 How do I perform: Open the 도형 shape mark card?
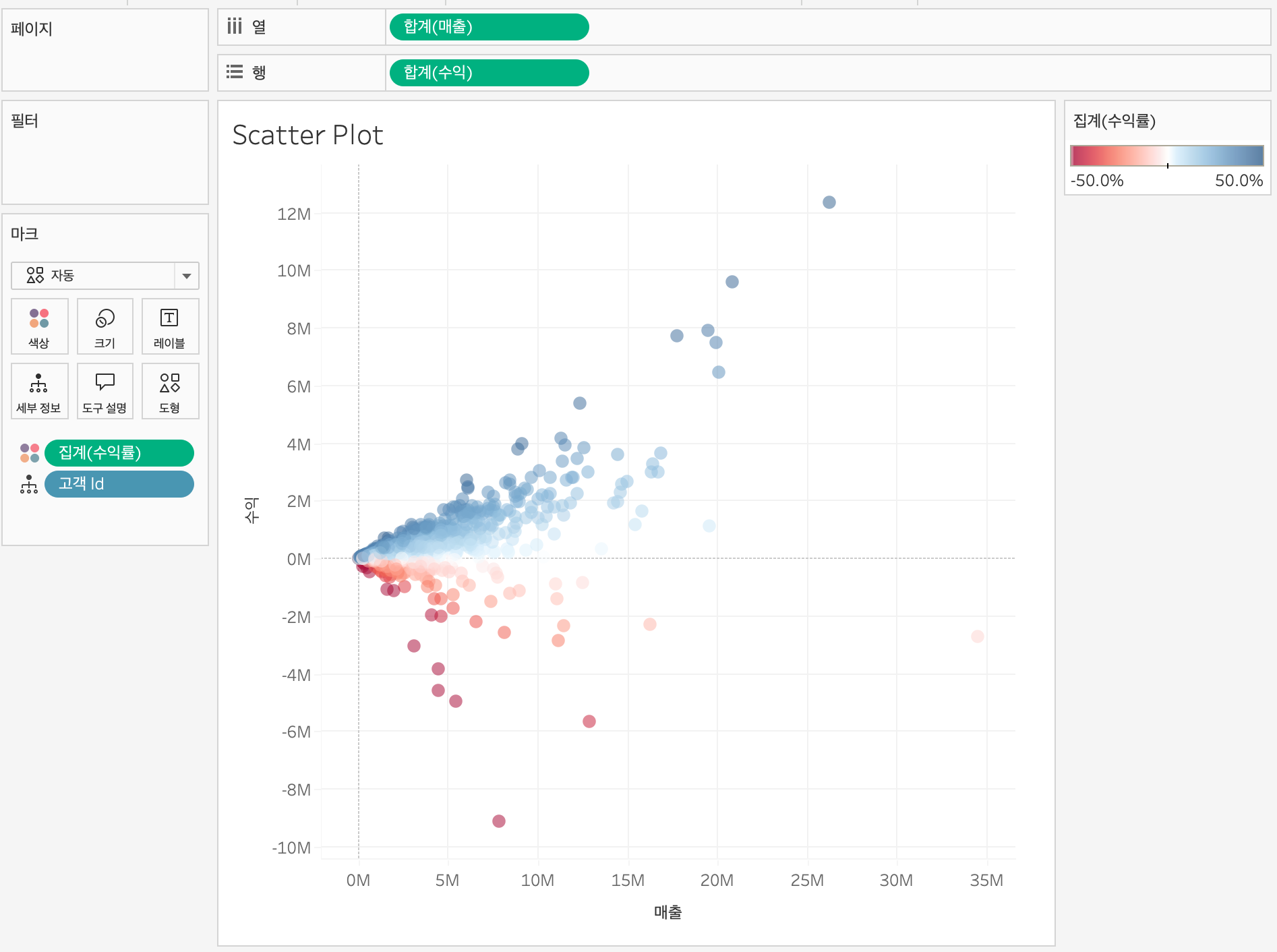(x=170, y=391)
